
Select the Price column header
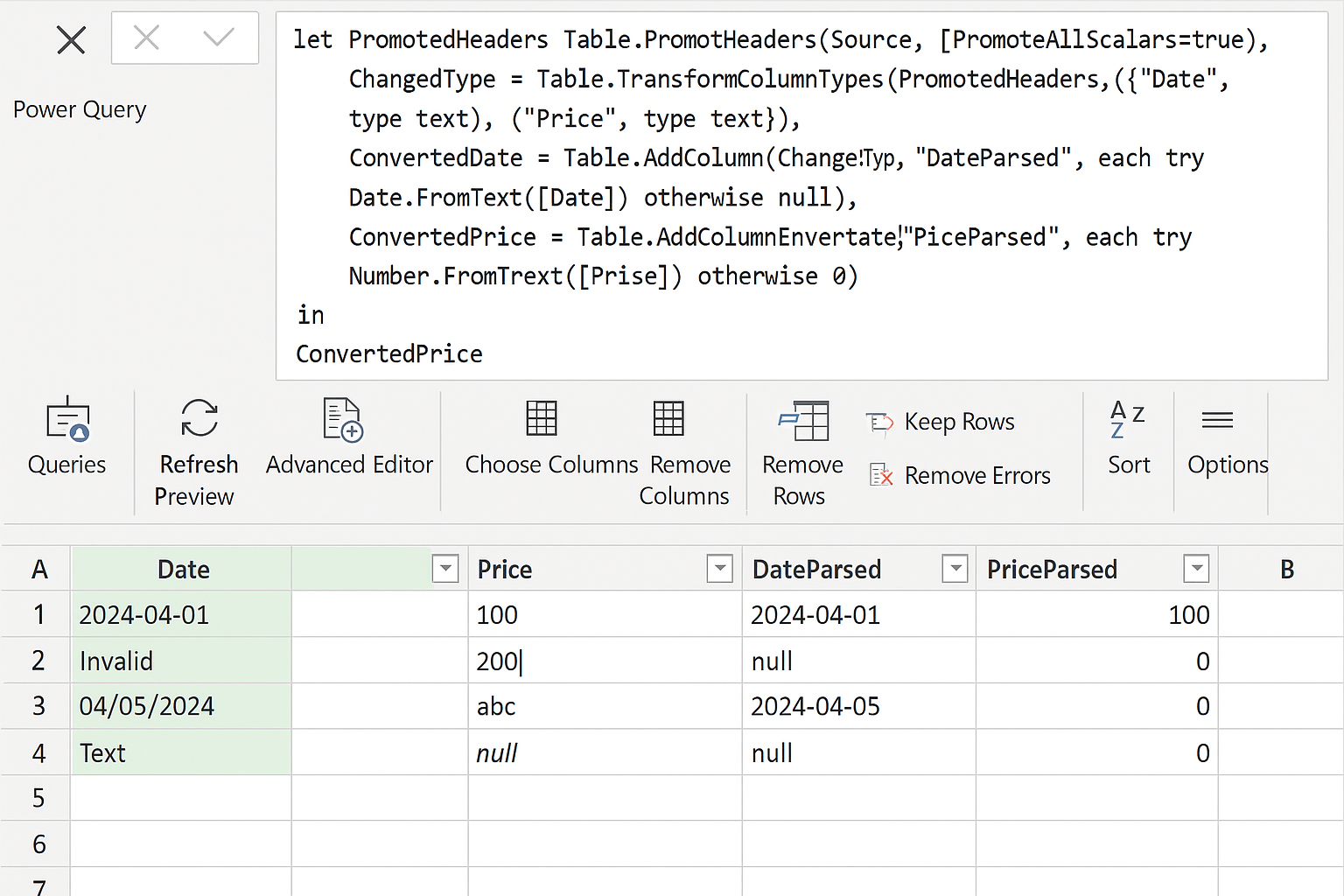(605, 569)
